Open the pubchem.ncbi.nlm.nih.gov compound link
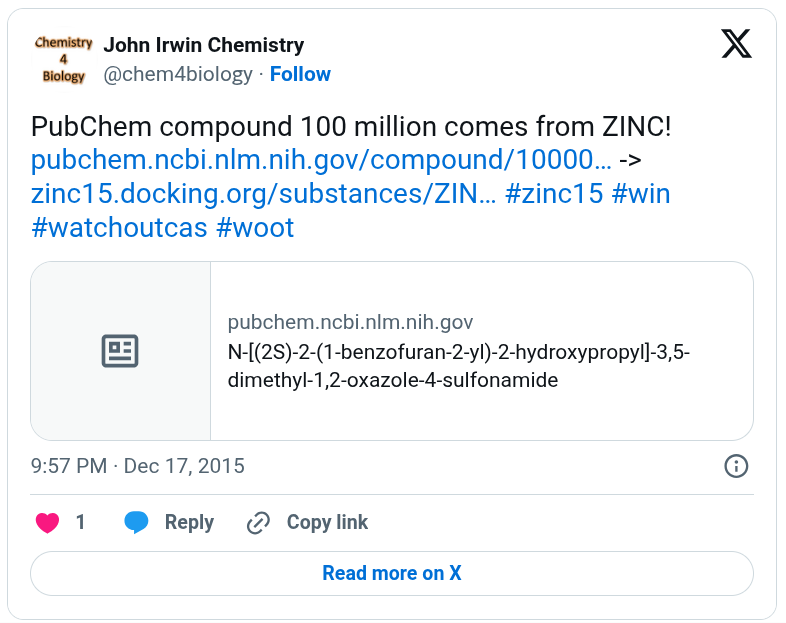This screenshot has height=623, width=786. coord(321,160)
